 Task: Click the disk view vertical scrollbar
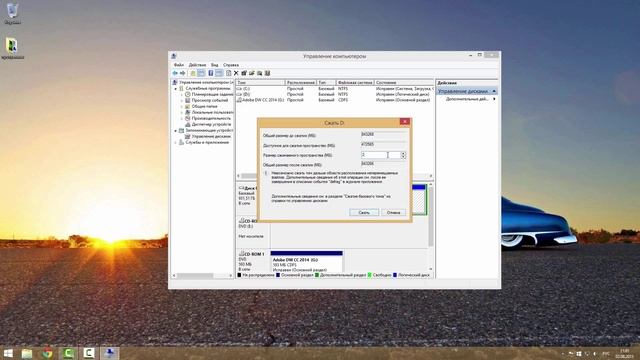point(431,227)
